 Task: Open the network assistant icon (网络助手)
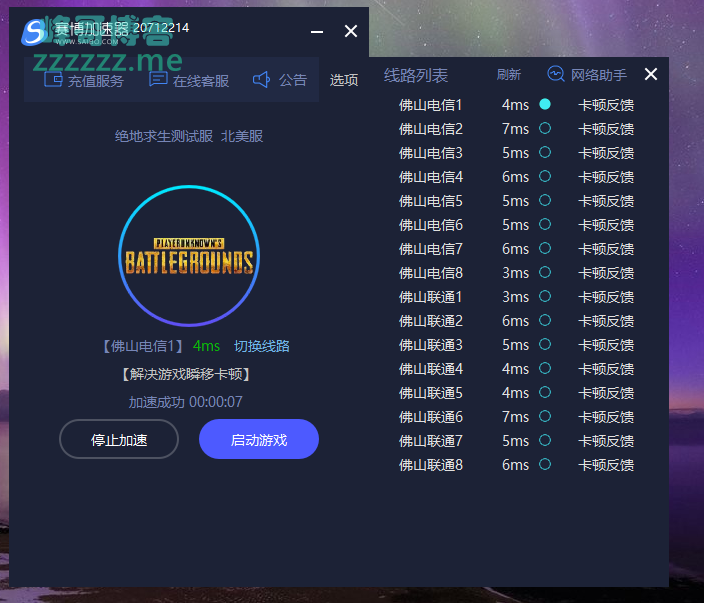[556, 74]
